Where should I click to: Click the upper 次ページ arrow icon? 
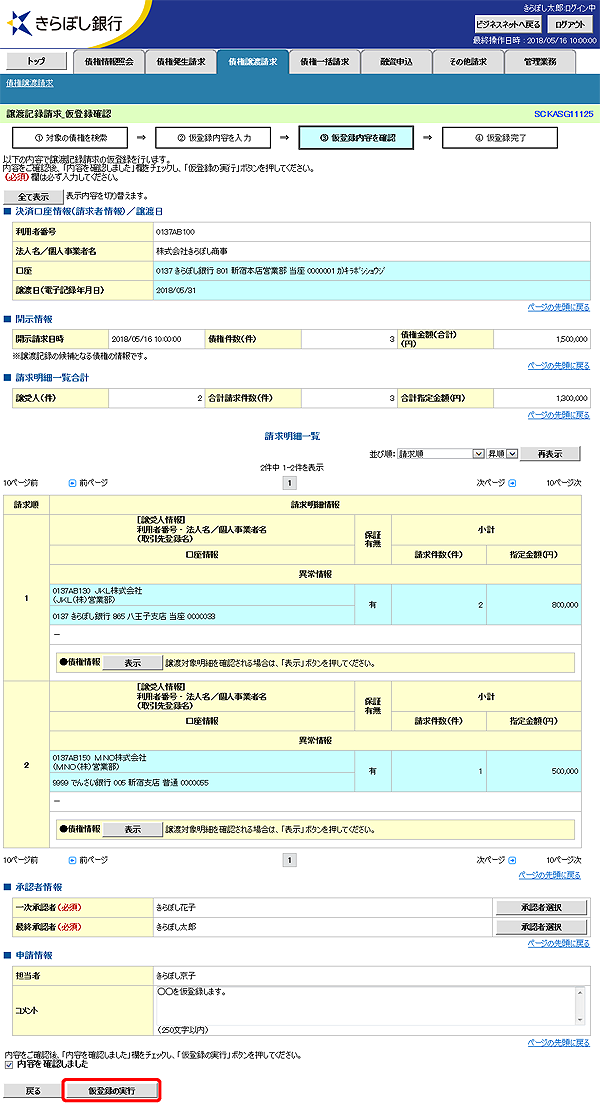point(513,483)
